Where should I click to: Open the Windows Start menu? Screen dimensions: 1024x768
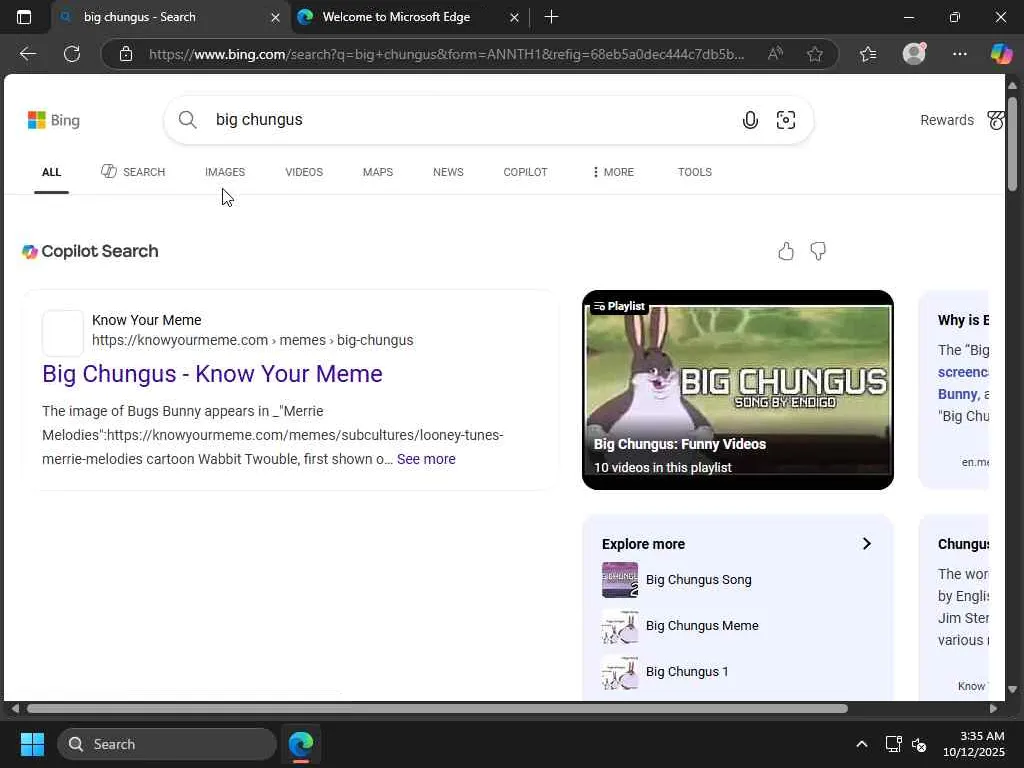click(32, 744)
